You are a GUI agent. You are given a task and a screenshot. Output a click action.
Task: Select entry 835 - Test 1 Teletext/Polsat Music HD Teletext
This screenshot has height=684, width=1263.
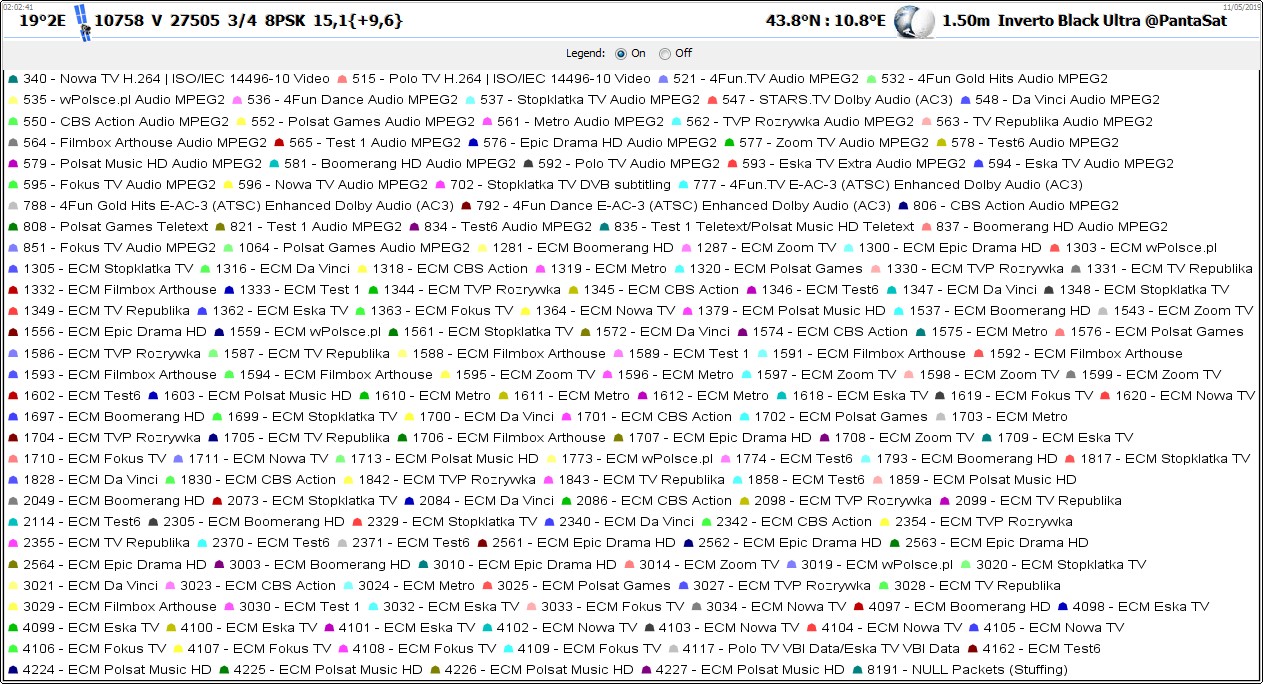[764, 227]
